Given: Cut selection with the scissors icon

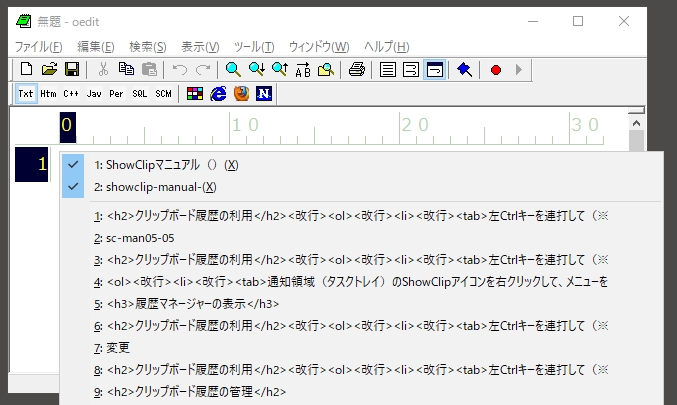Looking at the screenshot, I should coord(103,69).
